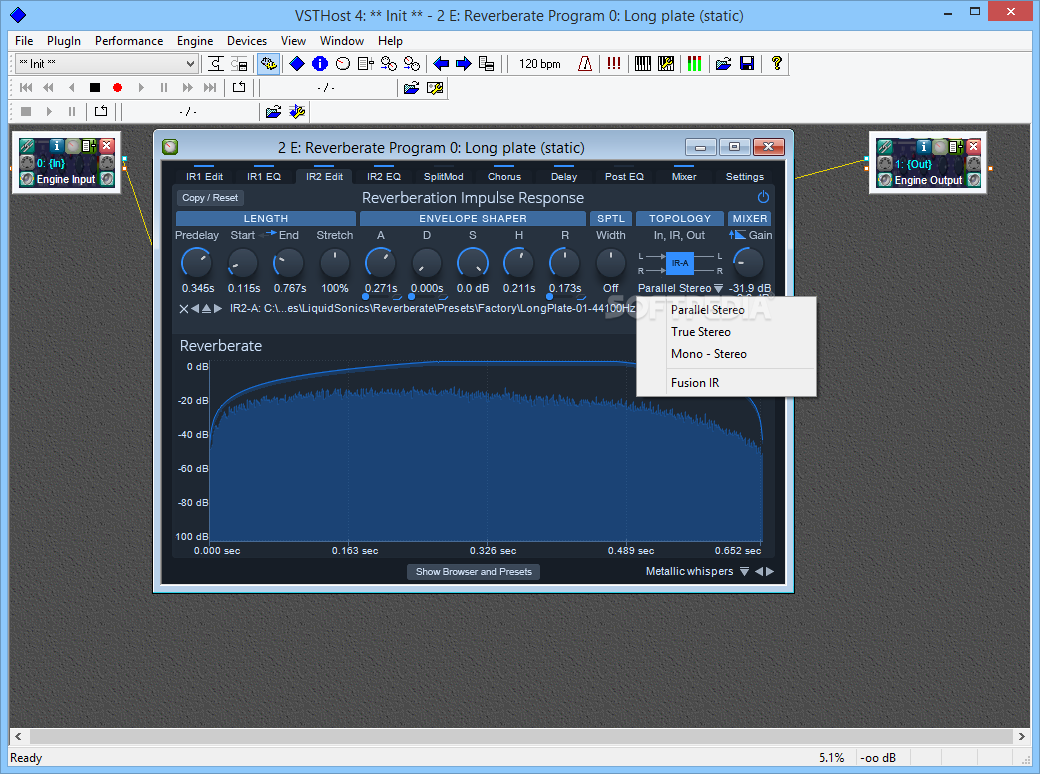Open the piano keyboard bar icon
The image size is (1040, 774).
[643, 64]
